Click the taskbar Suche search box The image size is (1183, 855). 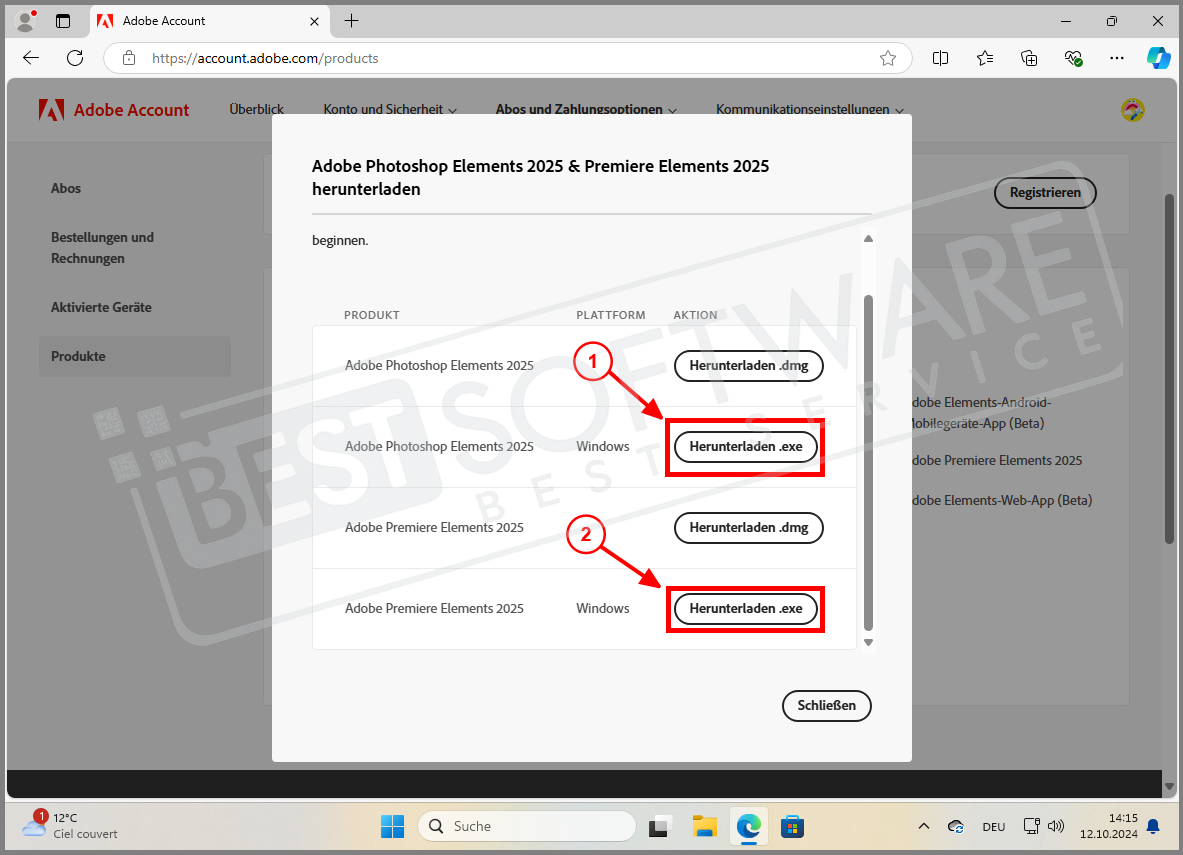[x=527, y=826]
